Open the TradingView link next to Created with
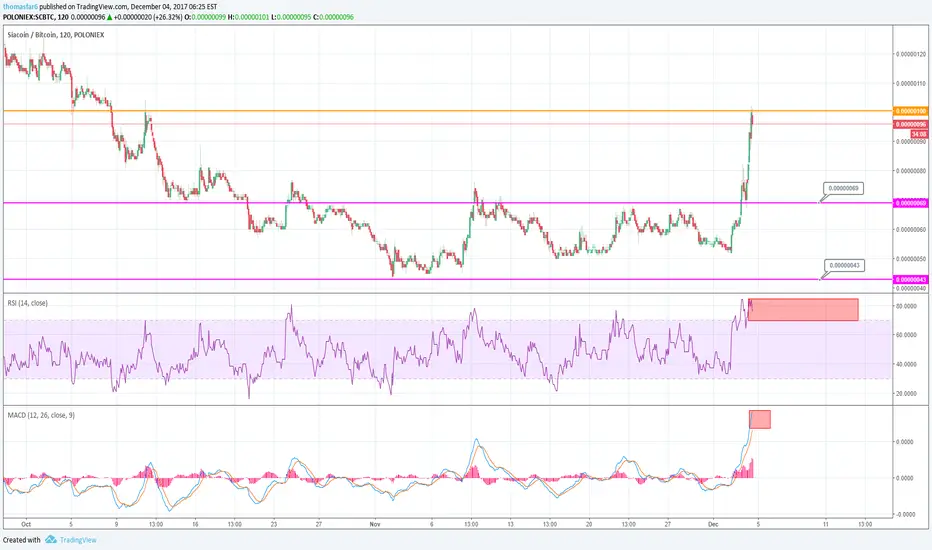Image resolution: width=932 pixels, height=550 pixels. 78,540
